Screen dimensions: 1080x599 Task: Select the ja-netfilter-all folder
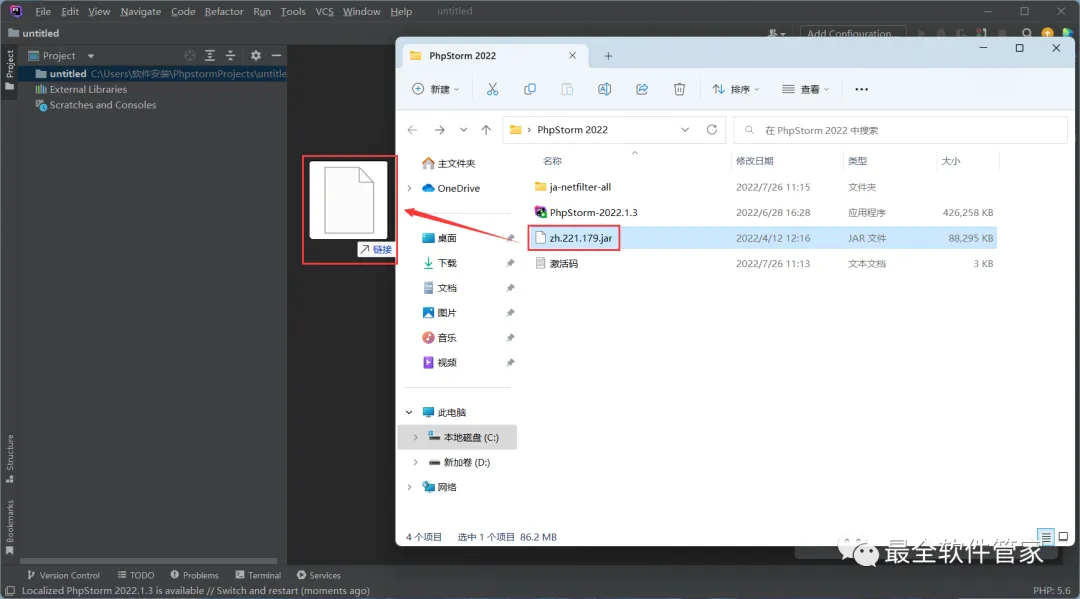point(763,187)
